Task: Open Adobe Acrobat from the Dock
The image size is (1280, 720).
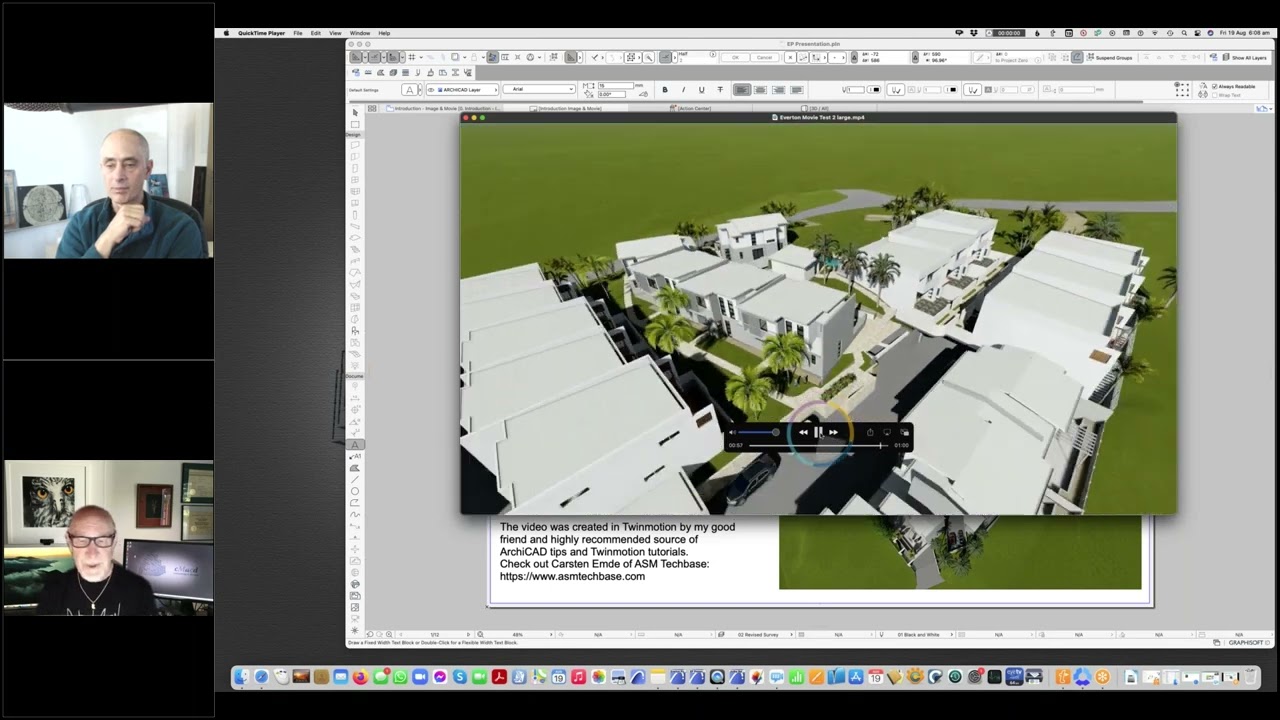Action: 499,677
